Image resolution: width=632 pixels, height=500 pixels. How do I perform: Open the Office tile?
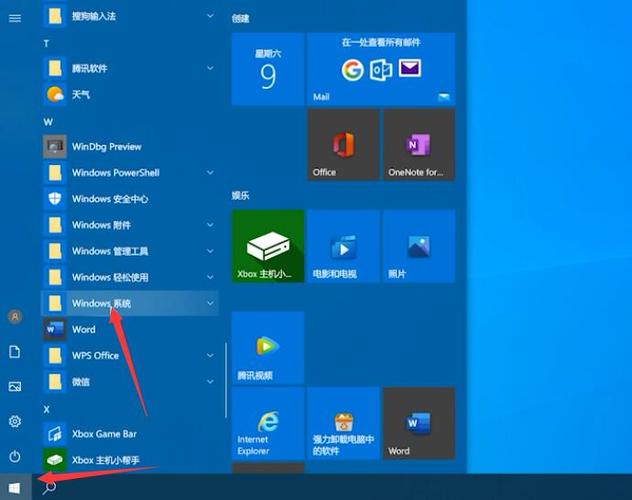343,145
